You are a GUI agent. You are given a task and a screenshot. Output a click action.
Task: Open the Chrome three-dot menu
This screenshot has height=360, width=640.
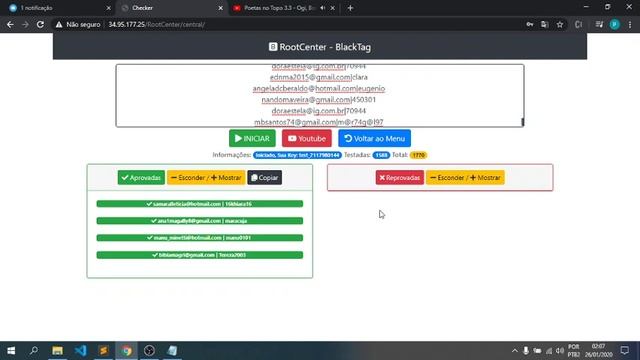point(630,24)
